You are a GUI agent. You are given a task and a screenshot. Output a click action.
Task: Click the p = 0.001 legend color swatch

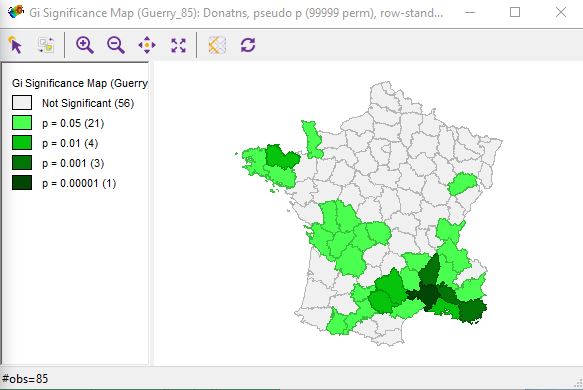(x=22, y=163)
